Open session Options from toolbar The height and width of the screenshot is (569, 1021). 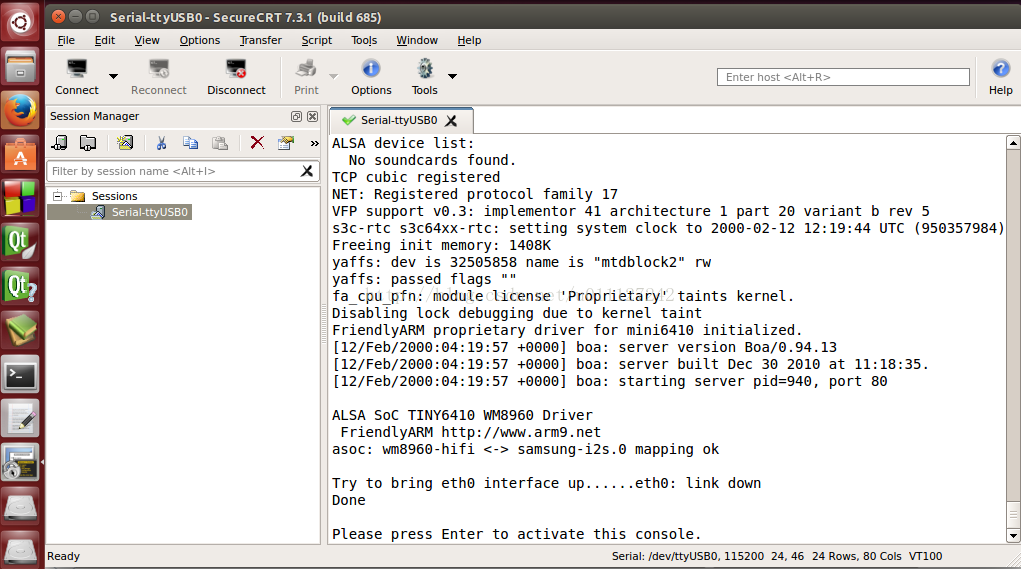coord(371,77)
